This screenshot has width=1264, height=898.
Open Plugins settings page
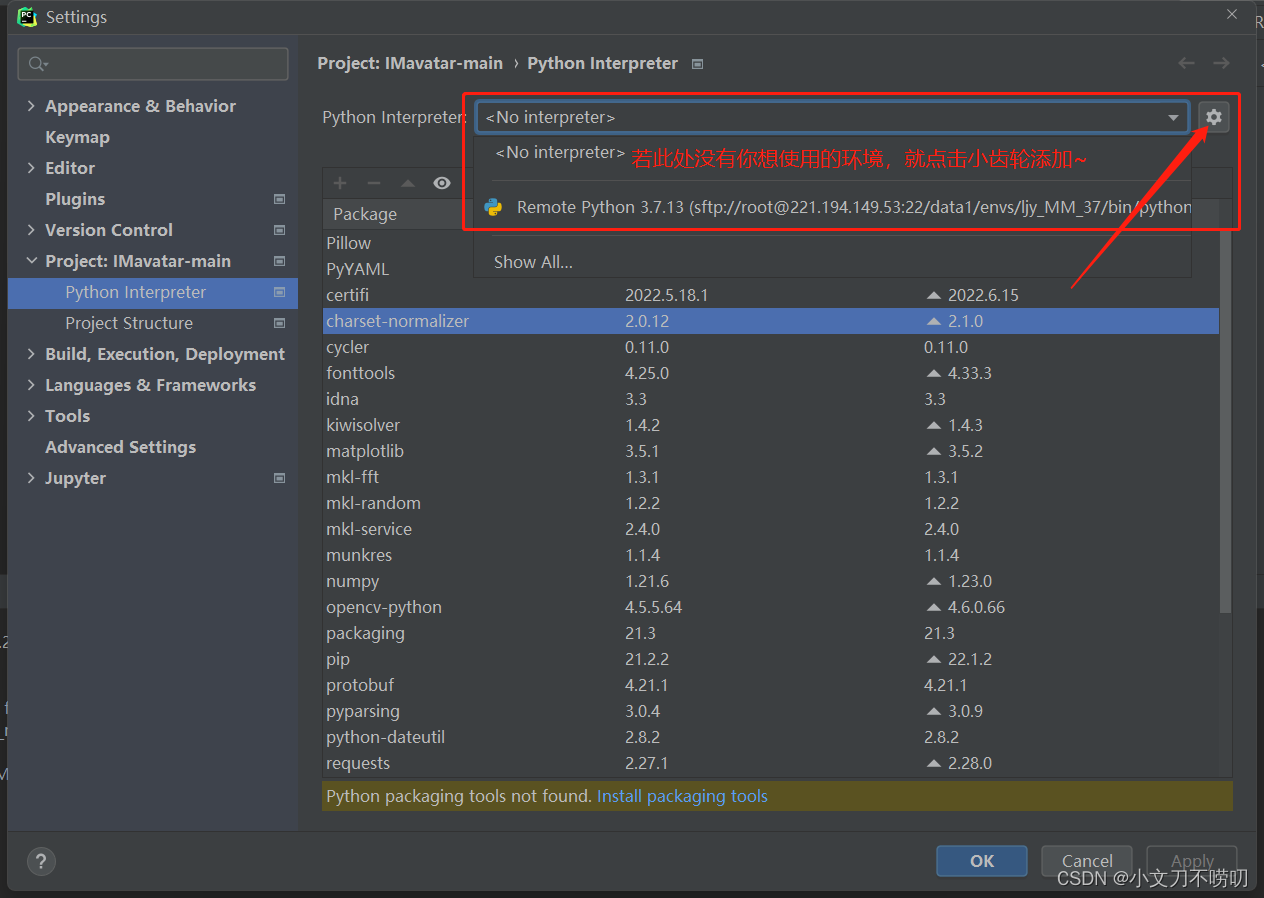click(75, 199)
